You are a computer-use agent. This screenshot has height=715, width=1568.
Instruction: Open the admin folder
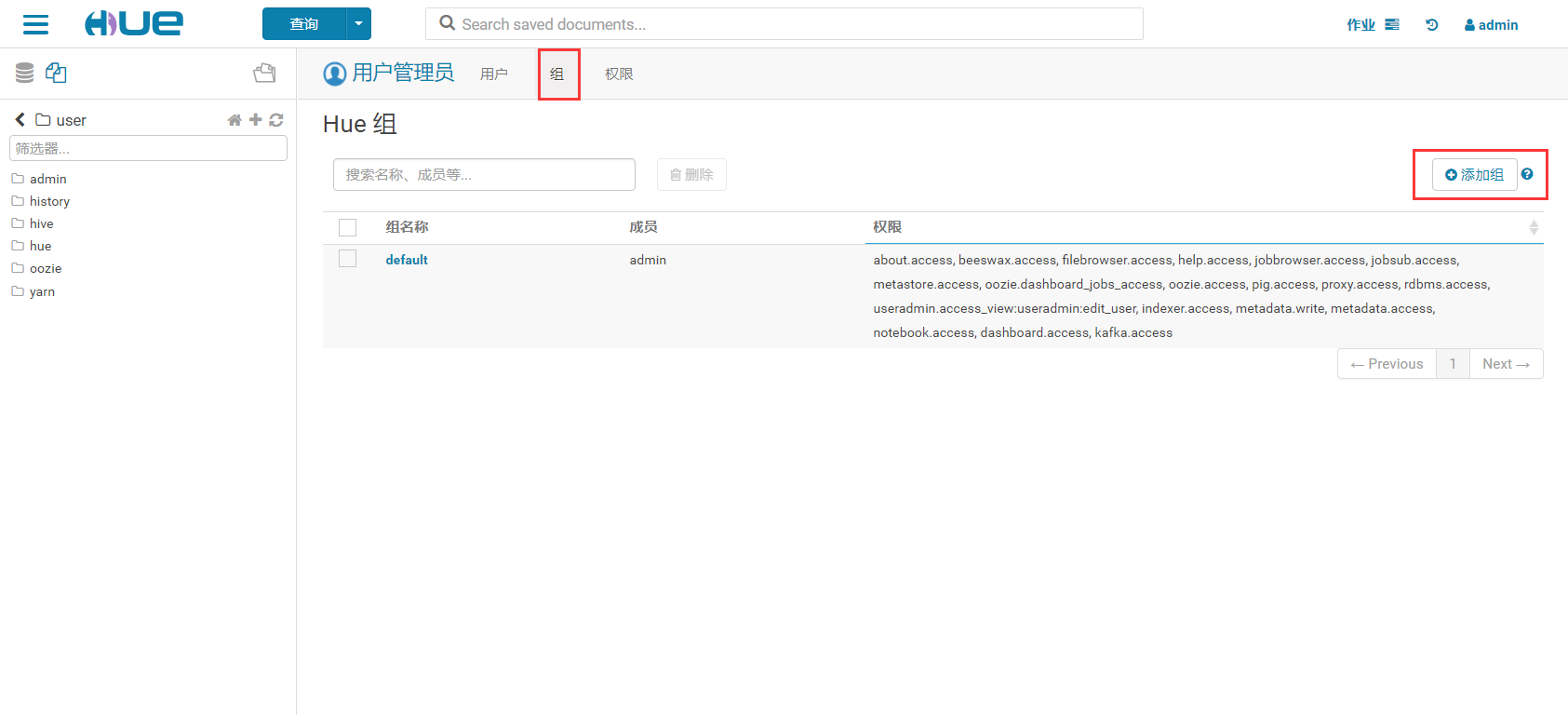pos(47,179)
